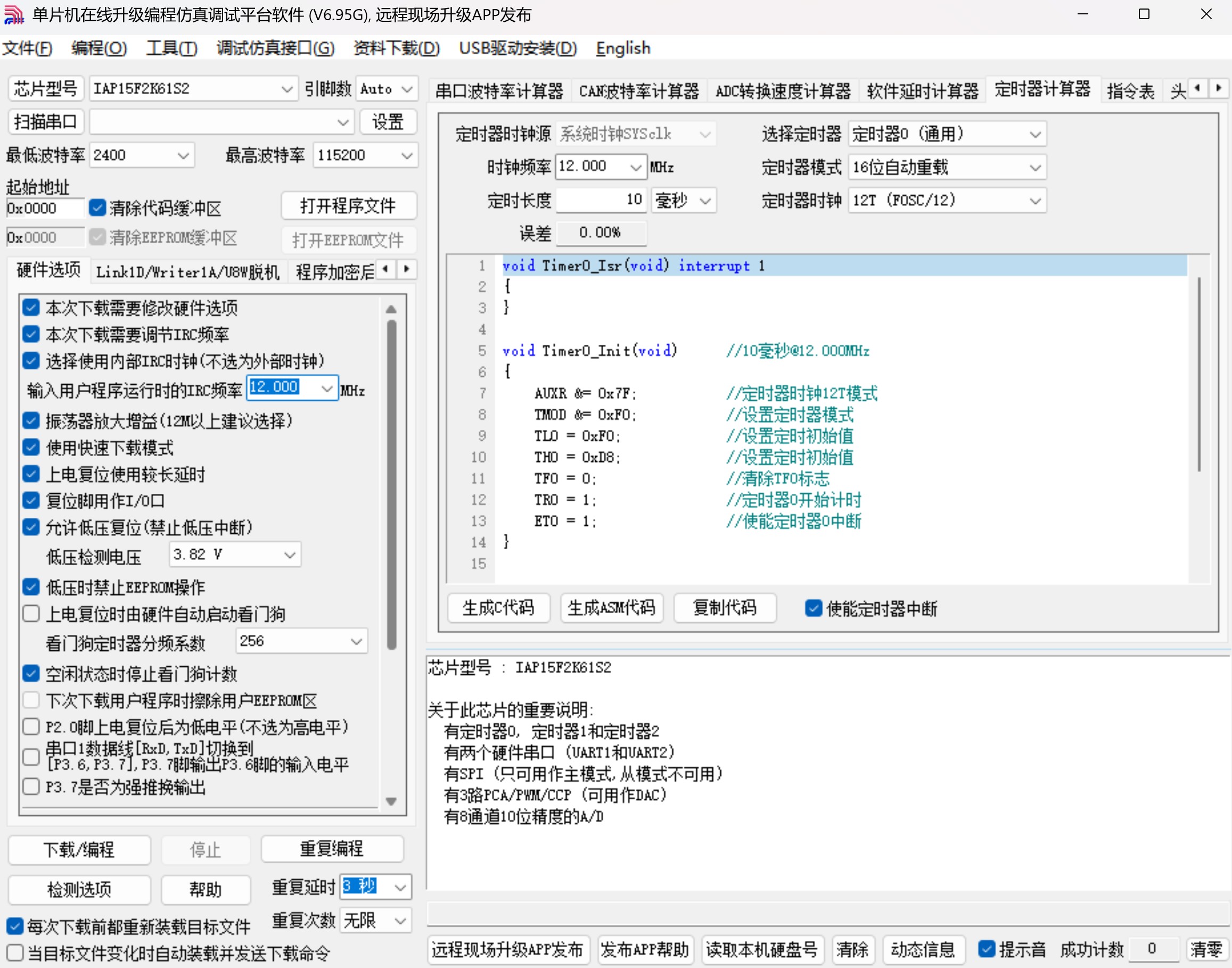Click the app logo icon in title bar
Viewport: 1232px width, 968px height.
click(14, 14)
